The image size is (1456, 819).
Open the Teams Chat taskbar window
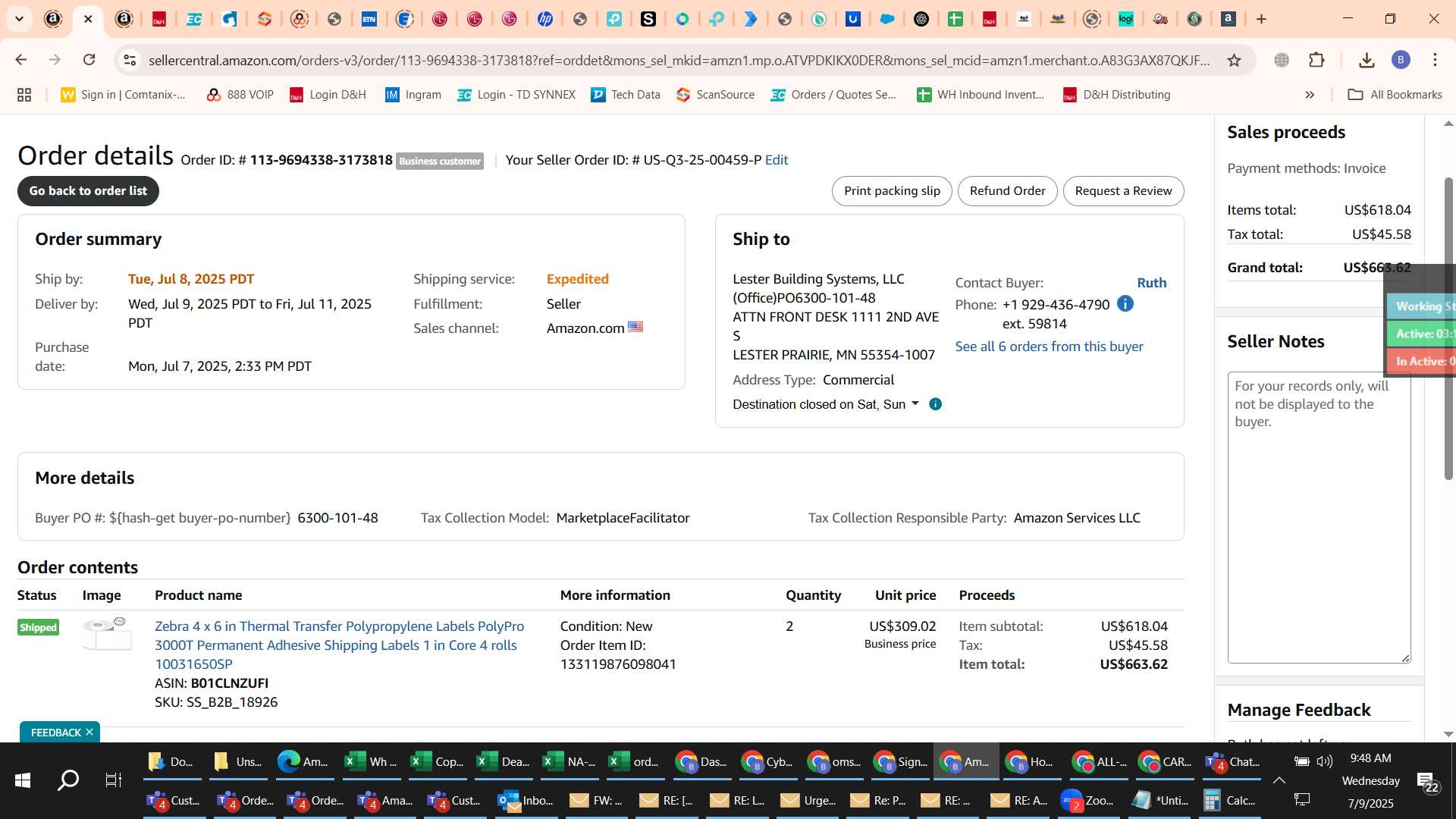coord(1232,761)
